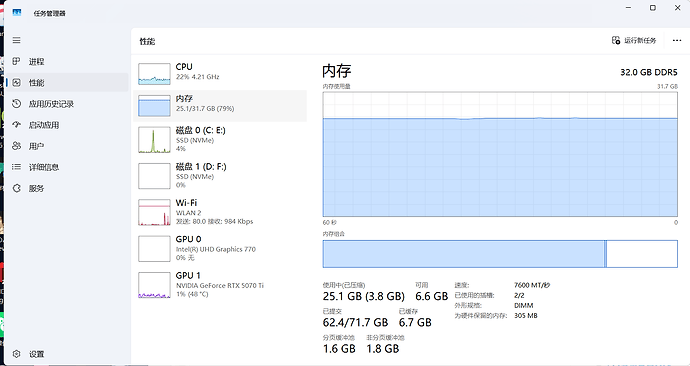
Task: Click the 进程 processes icon in sidebar
Action: pyautogui.click(x=16, y=61)
